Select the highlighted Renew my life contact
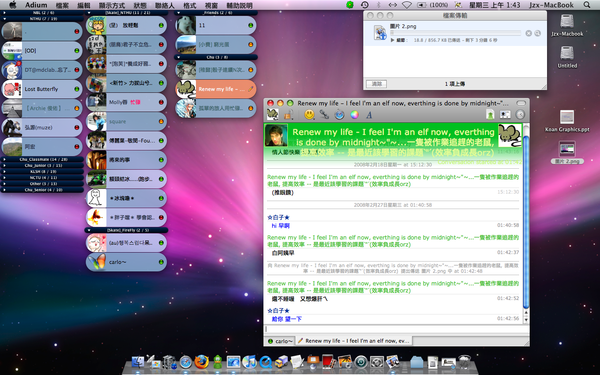The width and height of the screenshot is (600, 375). pyautogui.click(x=216, y=89)
